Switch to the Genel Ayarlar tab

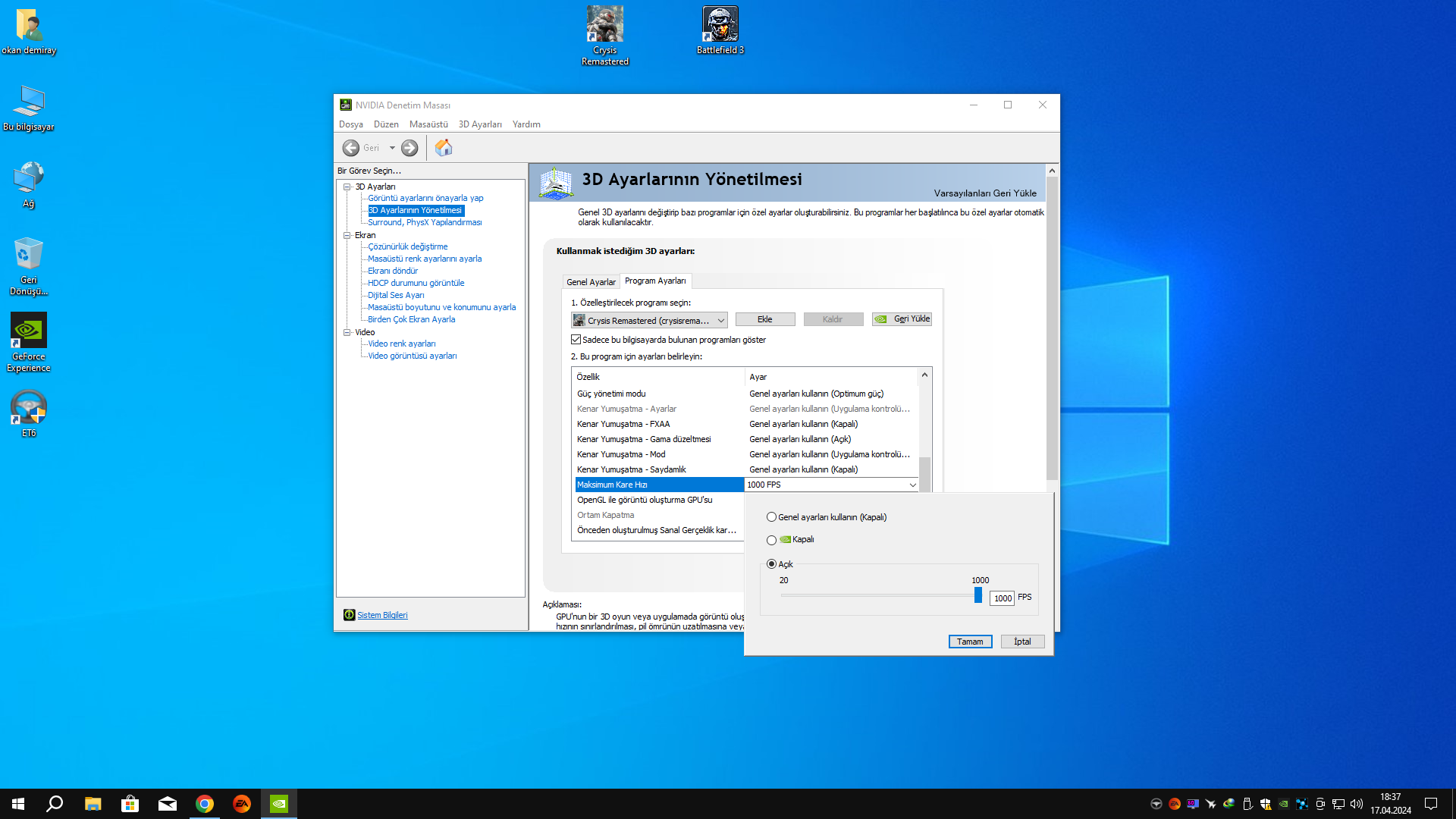pos(591,281)
